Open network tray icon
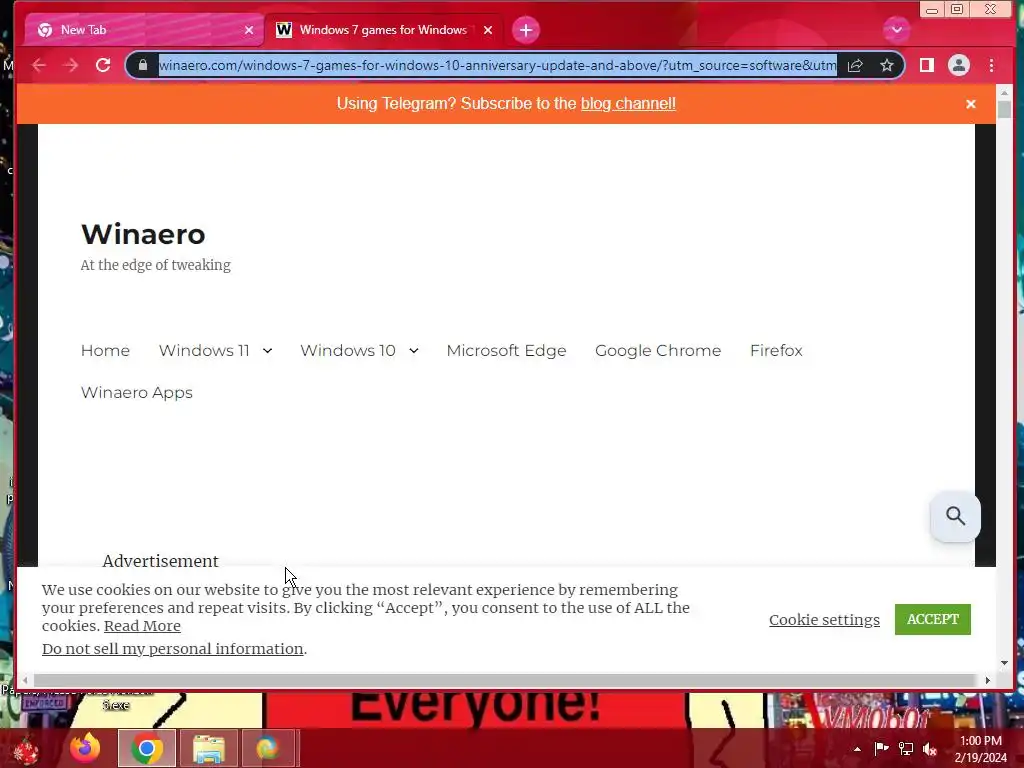 coord(906,749)
